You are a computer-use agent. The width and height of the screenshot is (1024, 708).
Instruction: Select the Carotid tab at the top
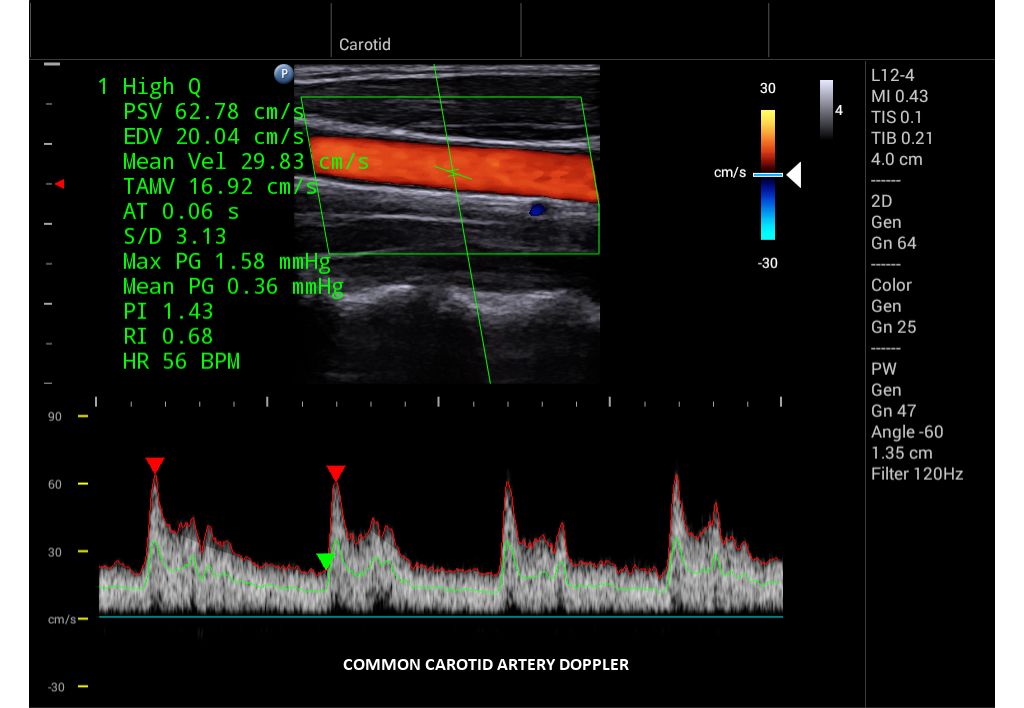pos(364,45)
